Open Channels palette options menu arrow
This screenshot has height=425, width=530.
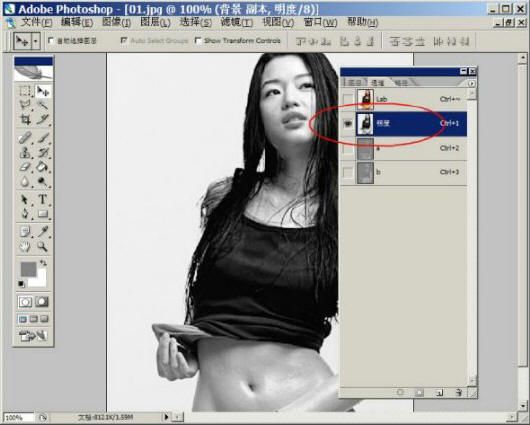click(472, 83)
